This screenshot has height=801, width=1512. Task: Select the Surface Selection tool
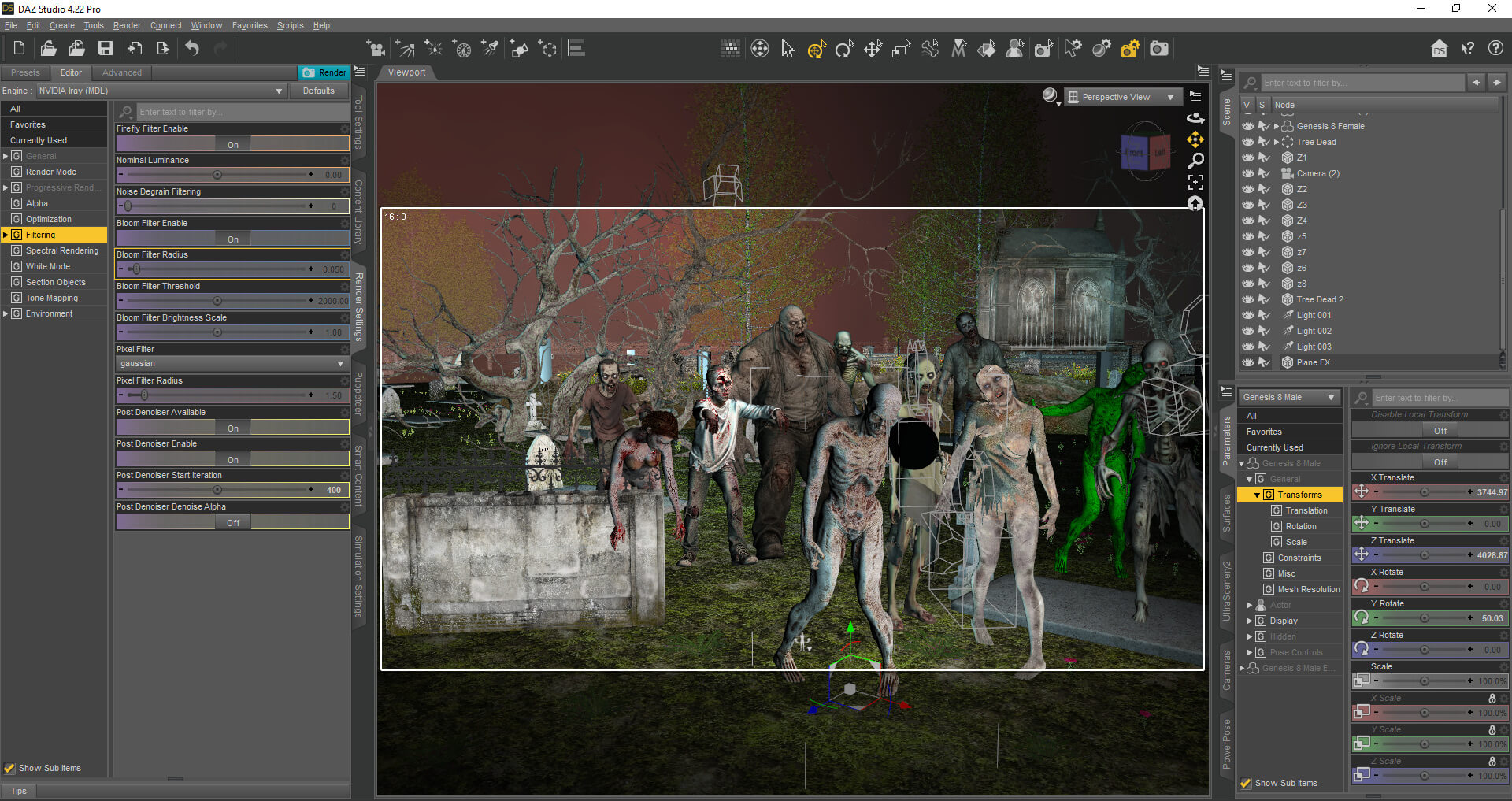pos(987,49)
